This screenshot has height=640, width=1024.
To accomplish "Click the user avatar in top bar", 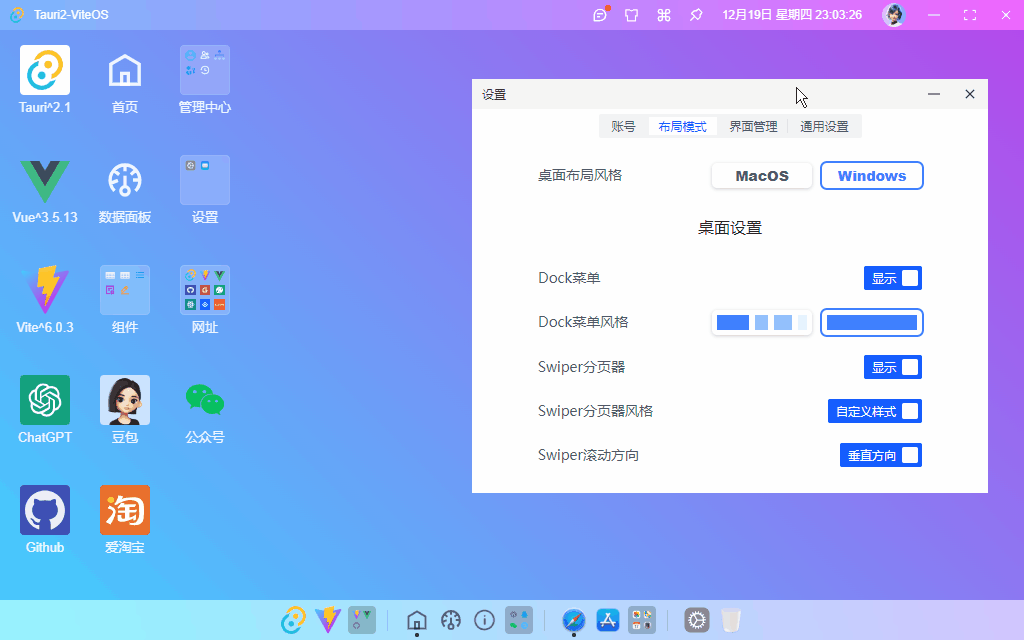I will 894,15.
